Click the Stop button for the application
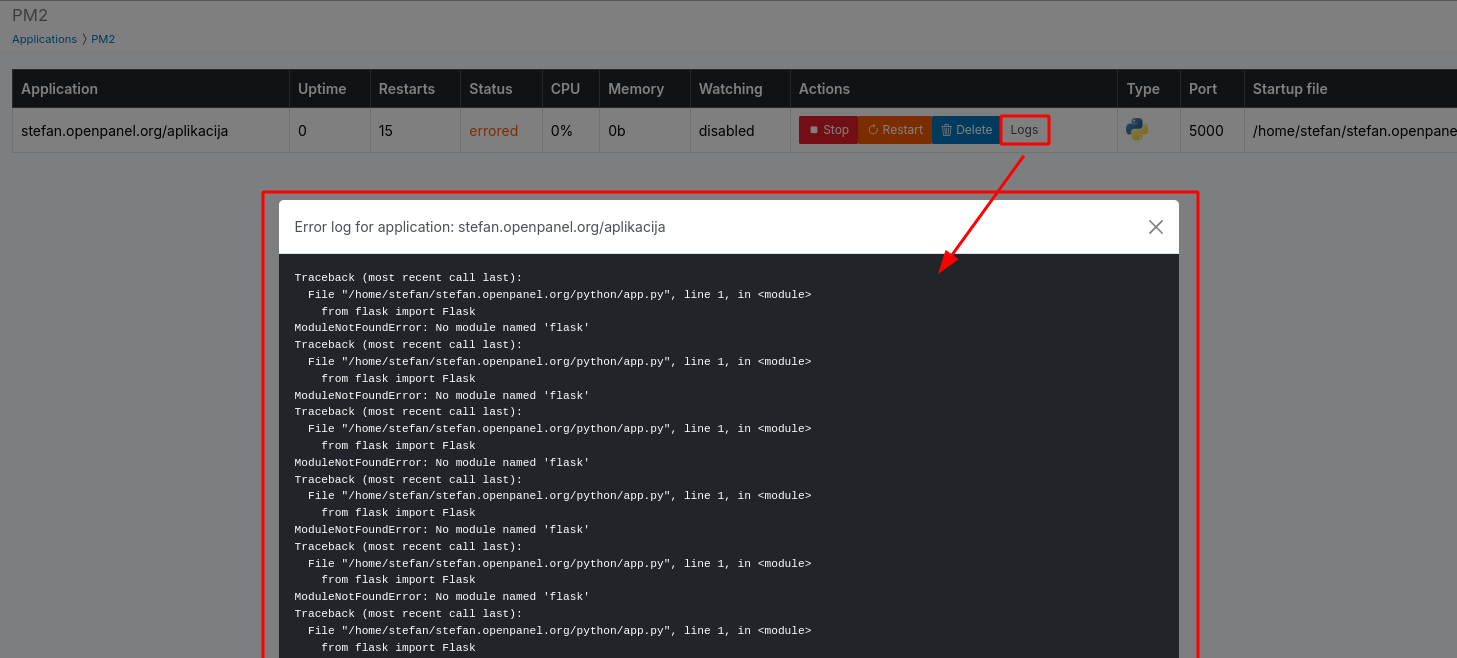Image resolution: width=1457 pixels, height=658 pixels. click(x=828, y=130)
